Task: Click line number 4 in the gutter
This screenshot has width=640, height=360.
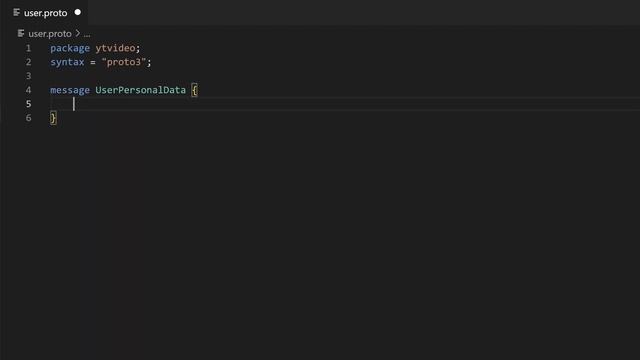Action: click(28, 90)
